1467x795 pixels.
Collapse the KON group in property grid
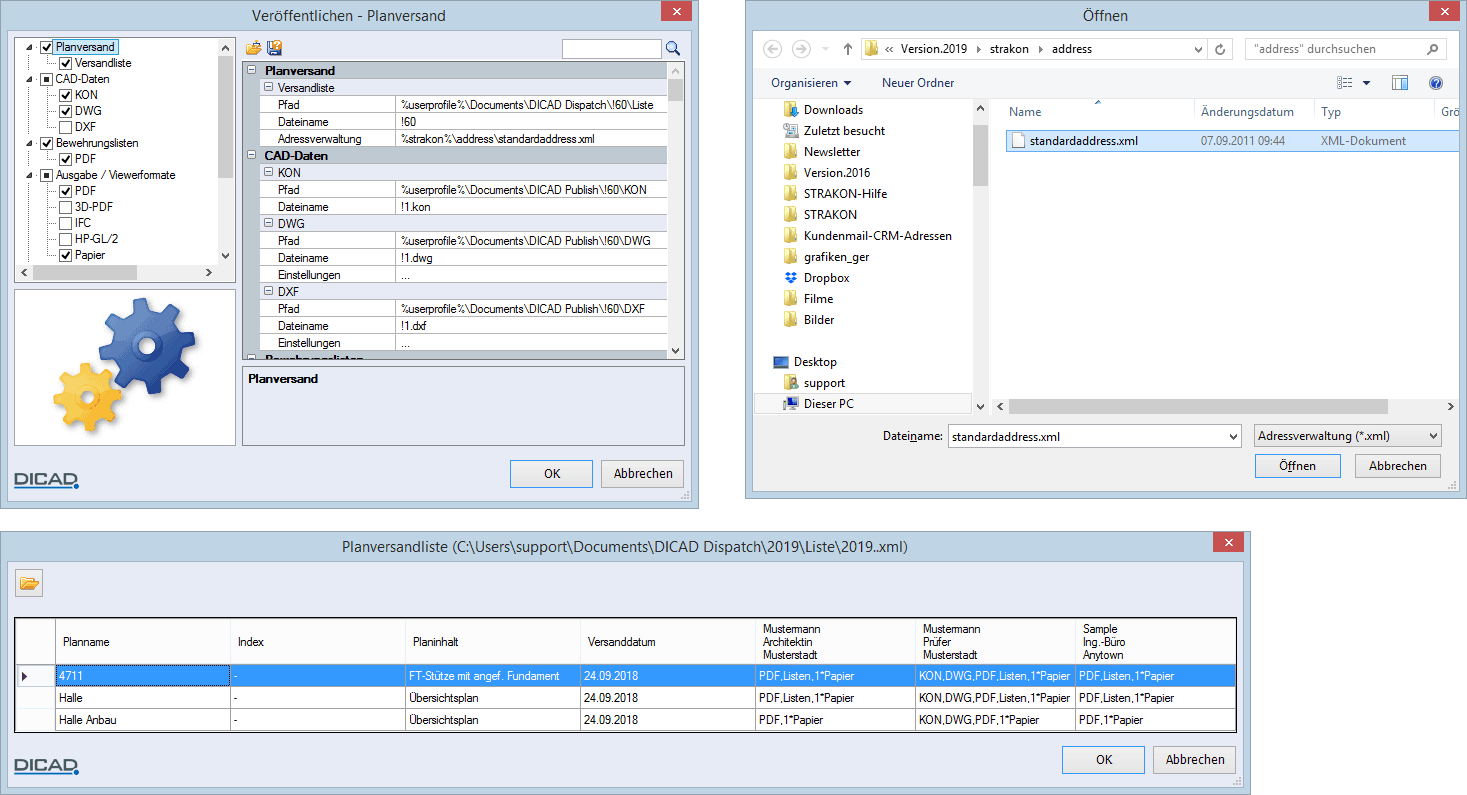click(x=268, y=173)
